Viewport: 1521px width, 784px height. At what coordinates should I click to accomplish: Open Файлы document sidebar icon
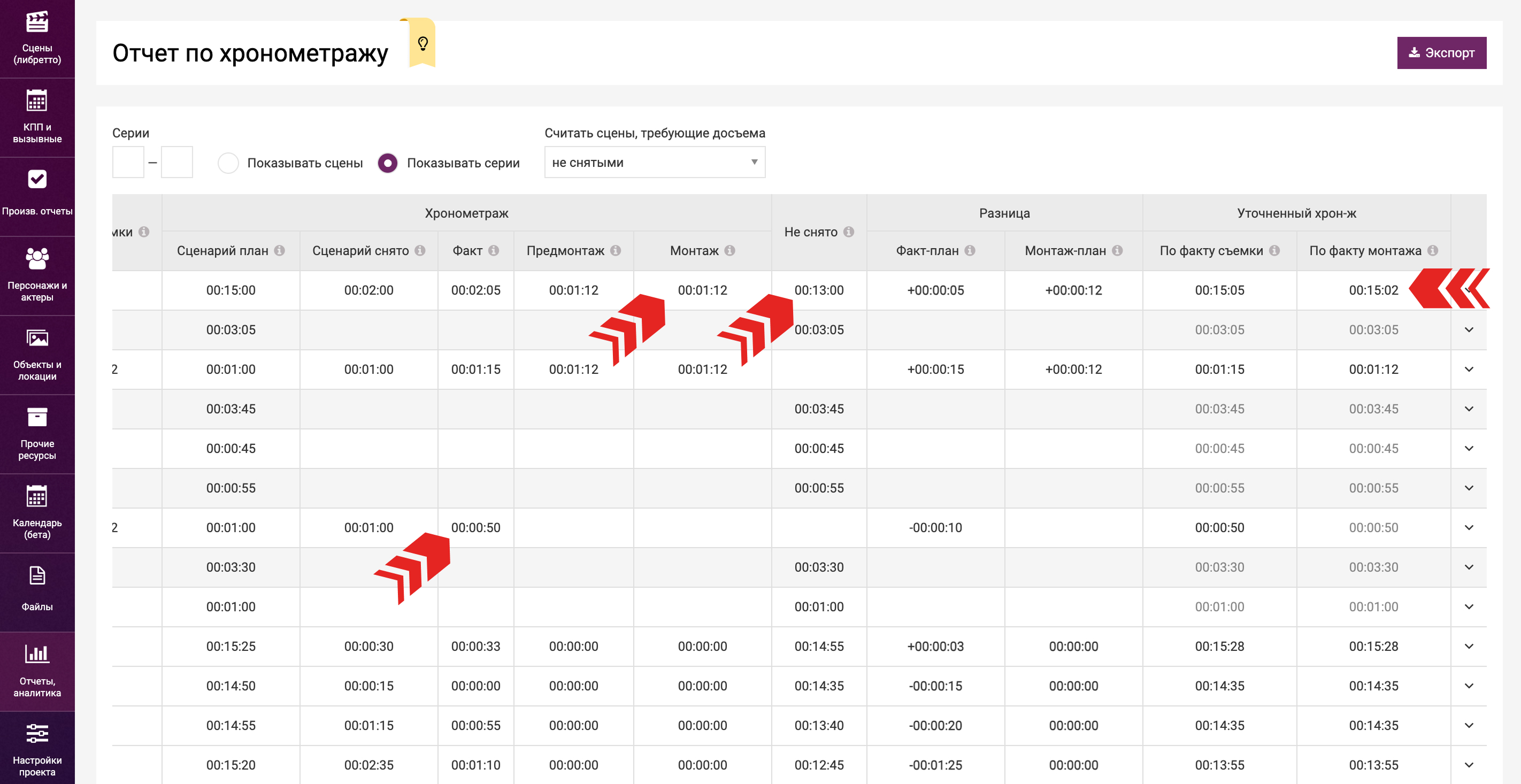(x=37, y=575)
